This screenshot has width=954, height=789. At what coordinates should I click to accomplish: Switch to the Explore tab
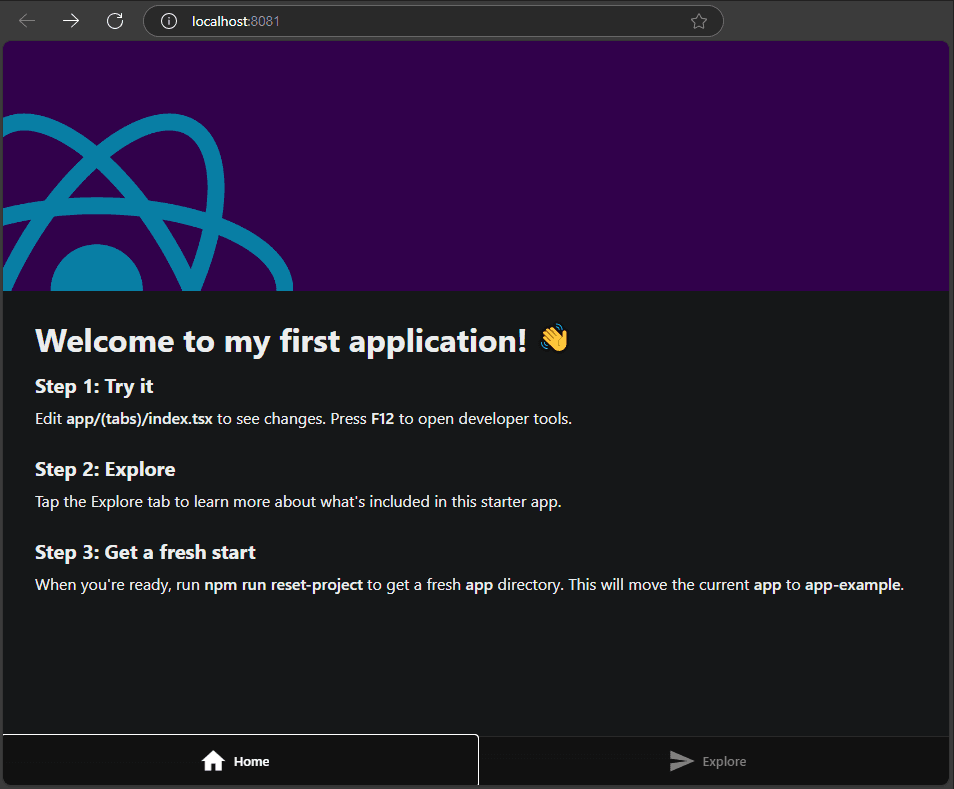click(x=714, y=760)
